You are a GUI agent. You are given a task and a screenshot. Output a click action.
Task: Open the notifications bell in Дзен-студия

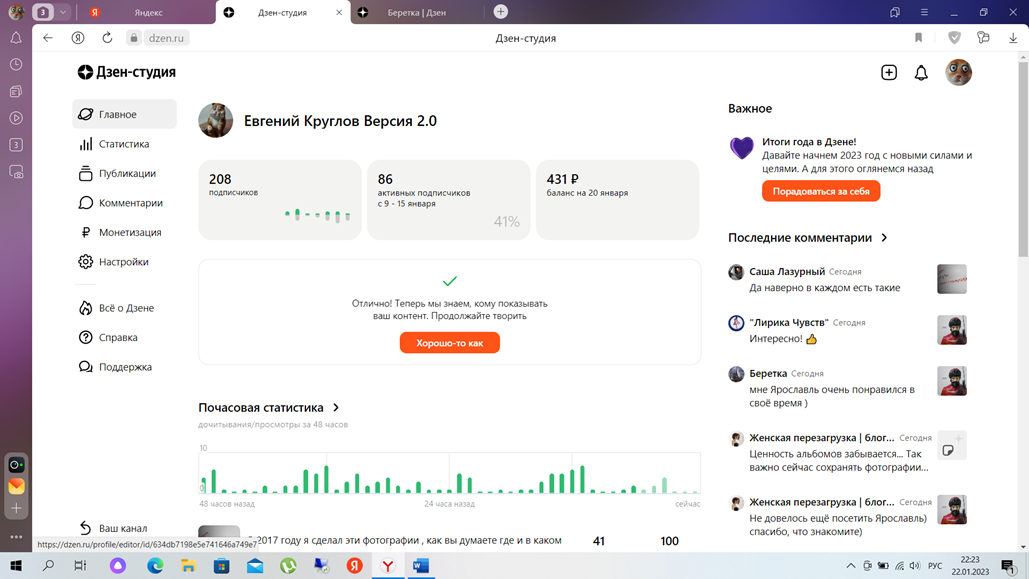921,73
